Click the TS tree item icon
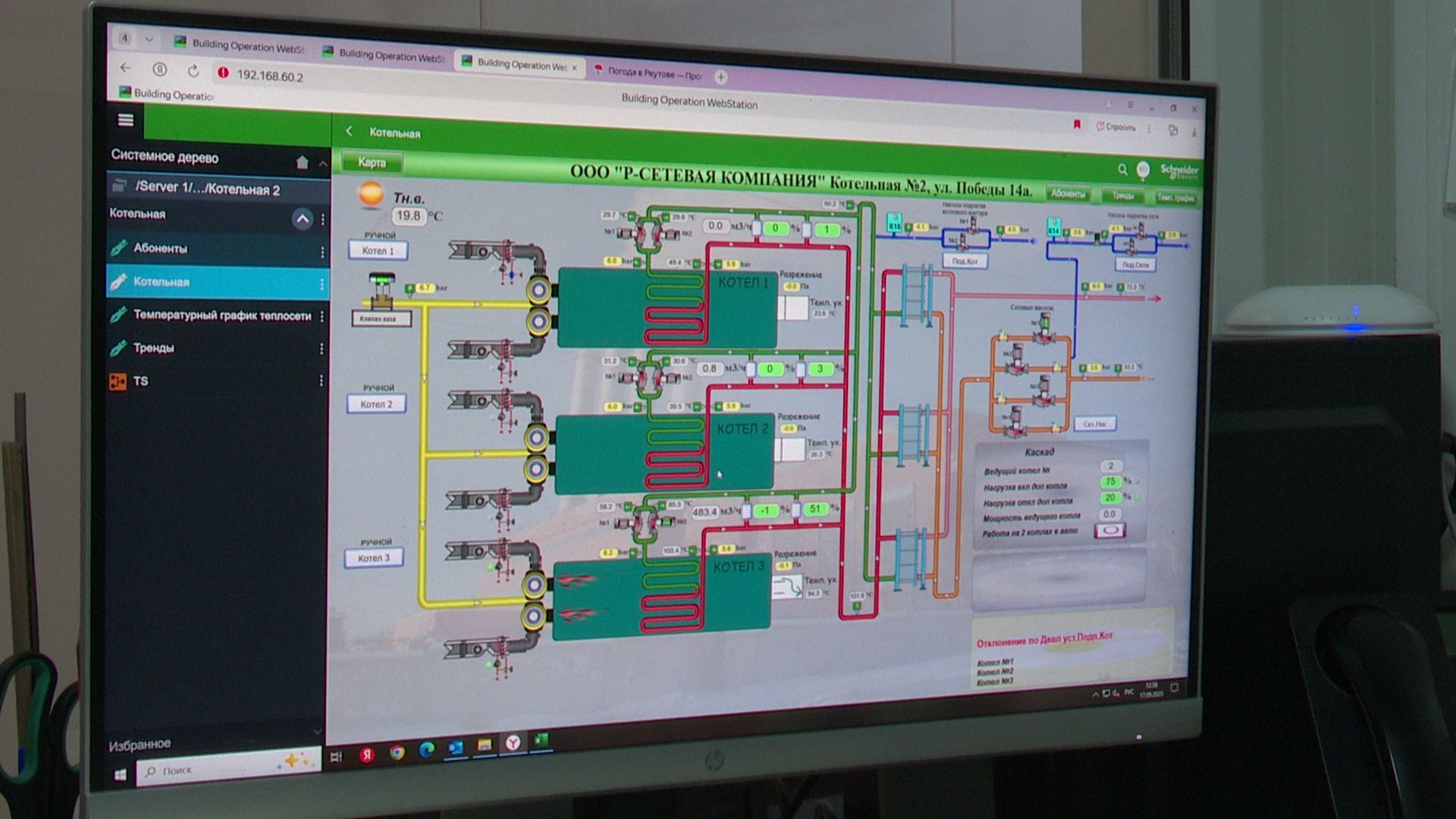1456x819 pixels. coord(118,381)
